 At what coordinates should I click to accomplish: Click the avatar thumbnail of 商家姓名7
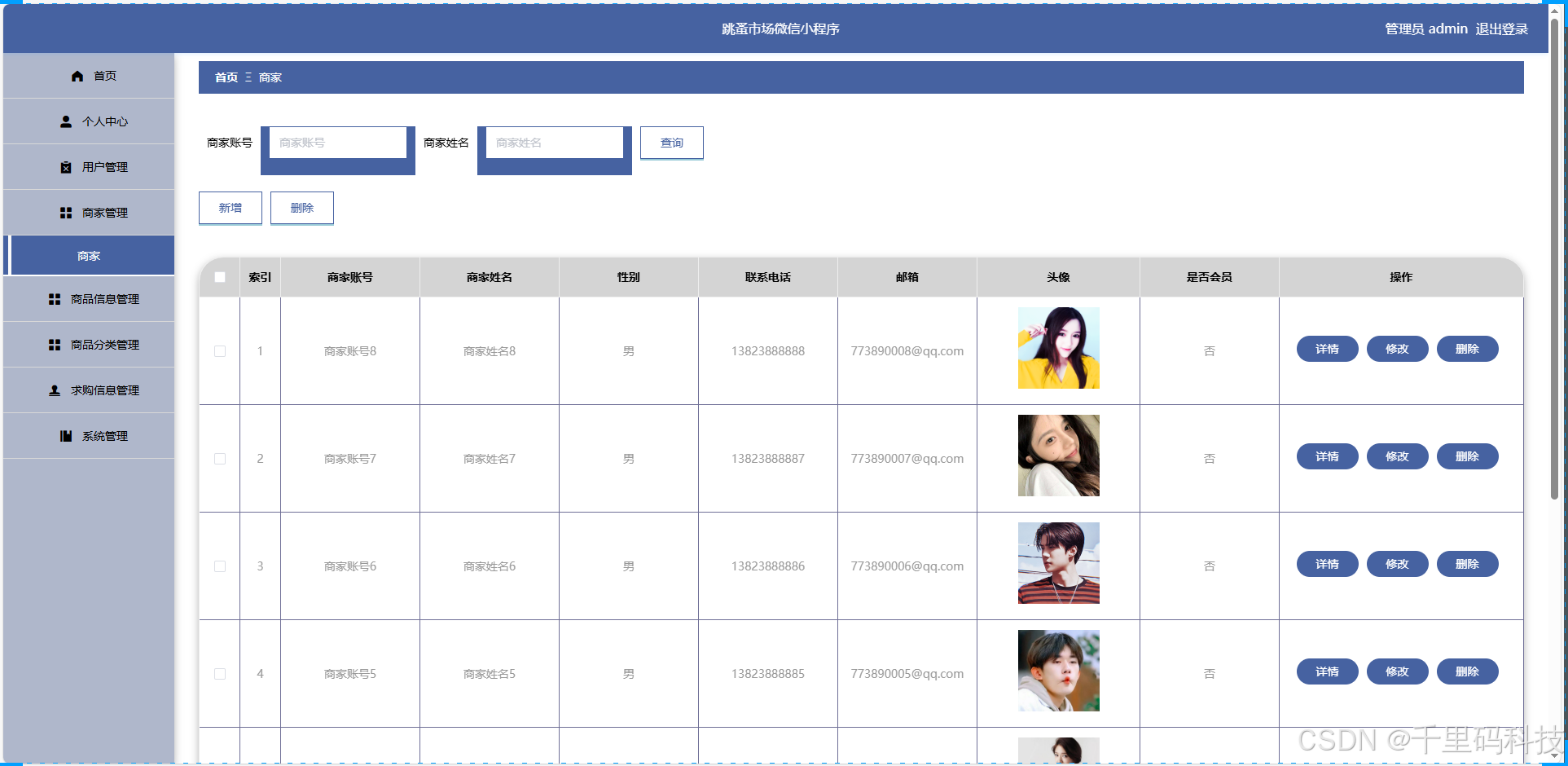point(1059,456)
